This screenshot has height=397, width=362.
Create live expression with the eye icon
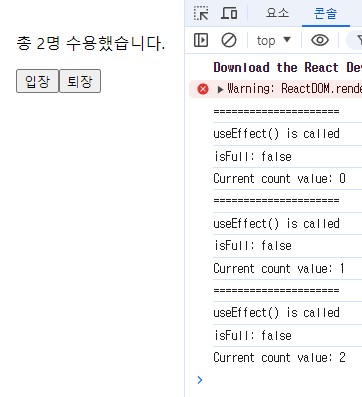tap(320, 40)
